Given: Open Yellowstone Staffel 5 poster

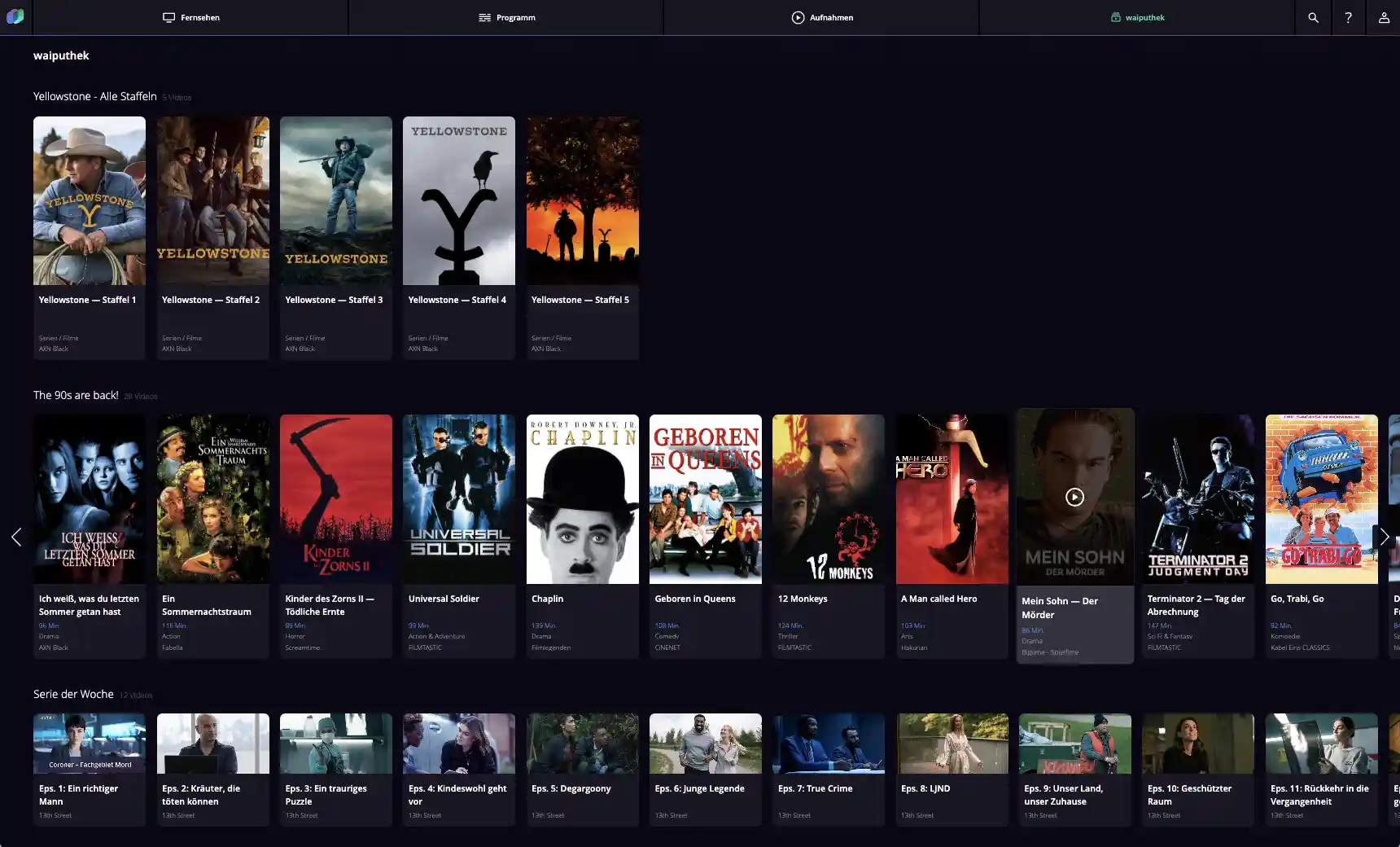Looking at the screenshot, I should [583, 200].
